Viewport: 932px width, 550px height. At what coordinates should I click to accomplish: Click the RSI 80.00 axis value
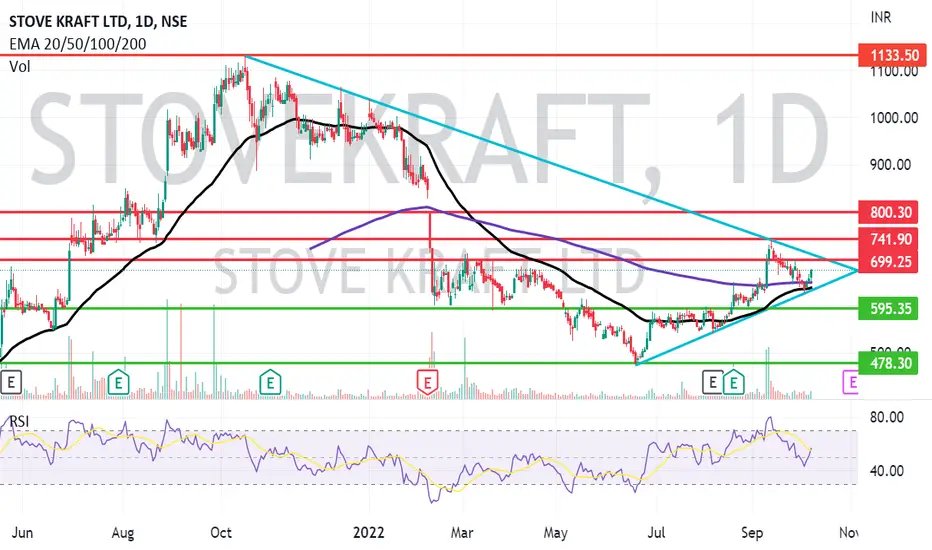tap(886, 417)
